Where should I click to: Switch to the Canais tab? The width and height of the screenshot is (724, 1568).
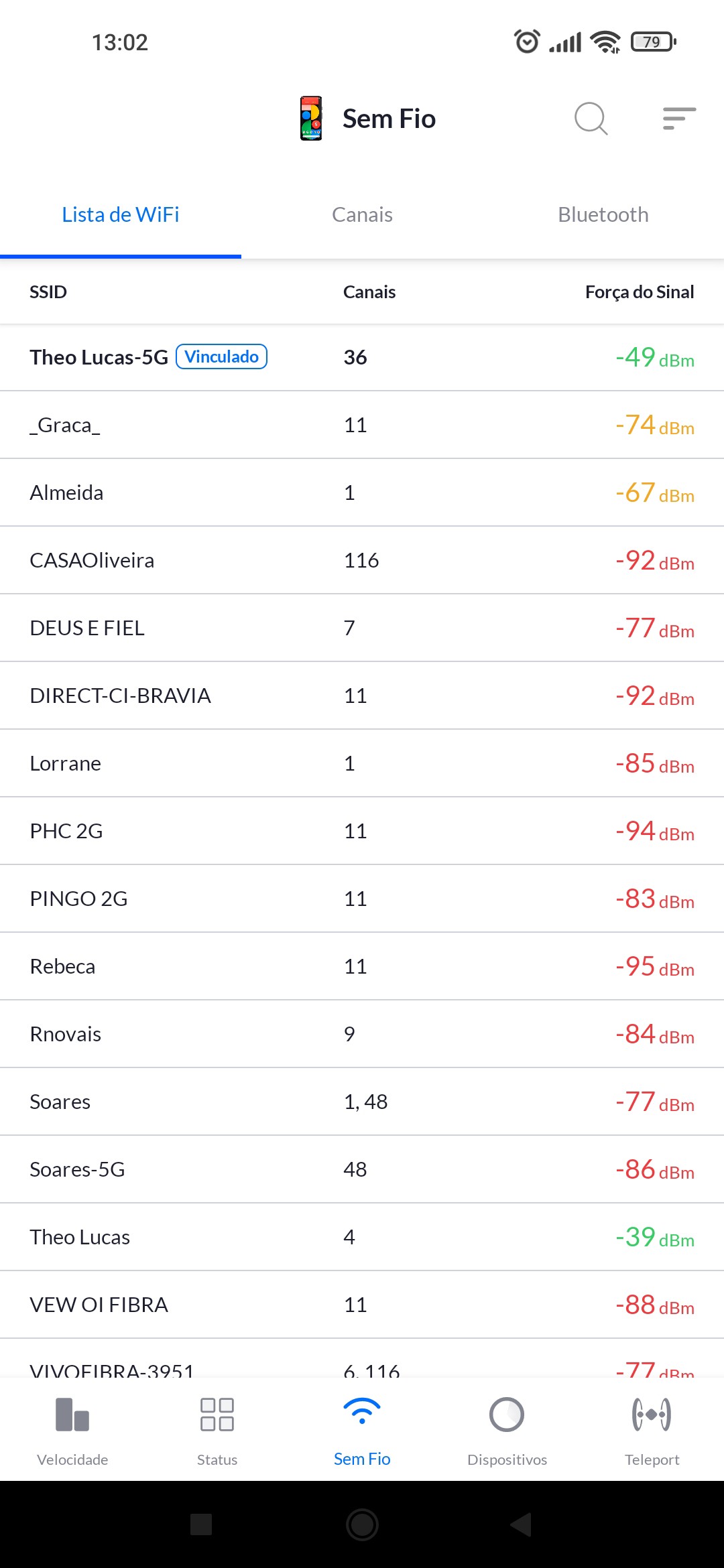coord(362,215)
